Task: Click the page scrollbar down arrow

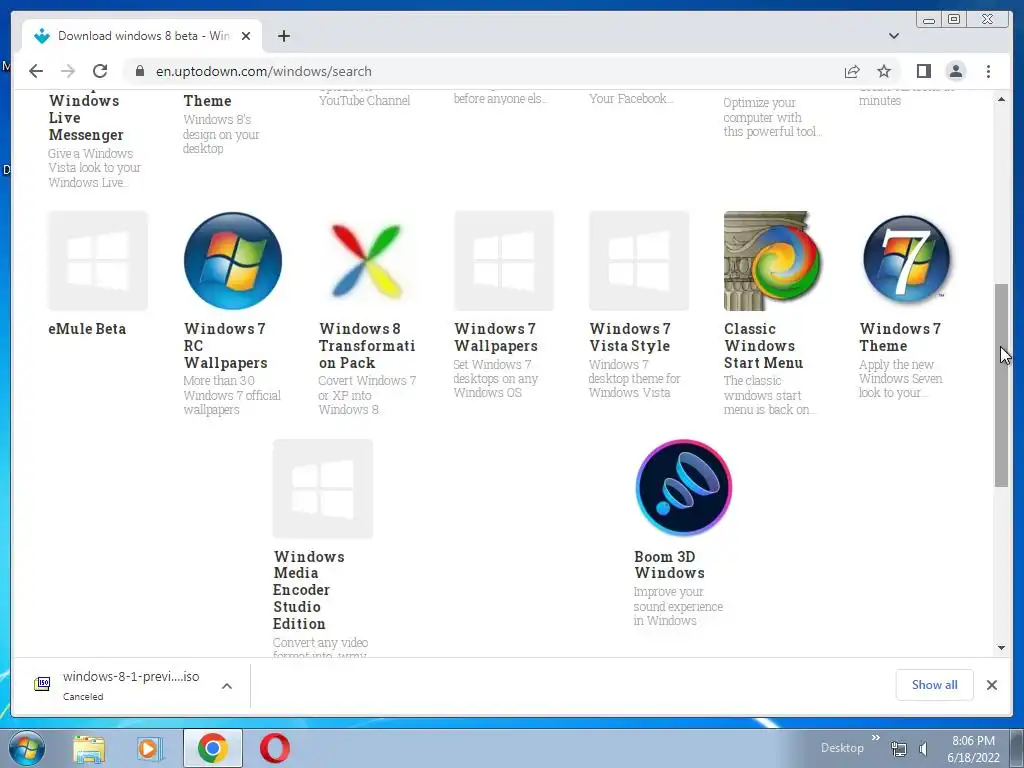Action: click(1001, 648)
